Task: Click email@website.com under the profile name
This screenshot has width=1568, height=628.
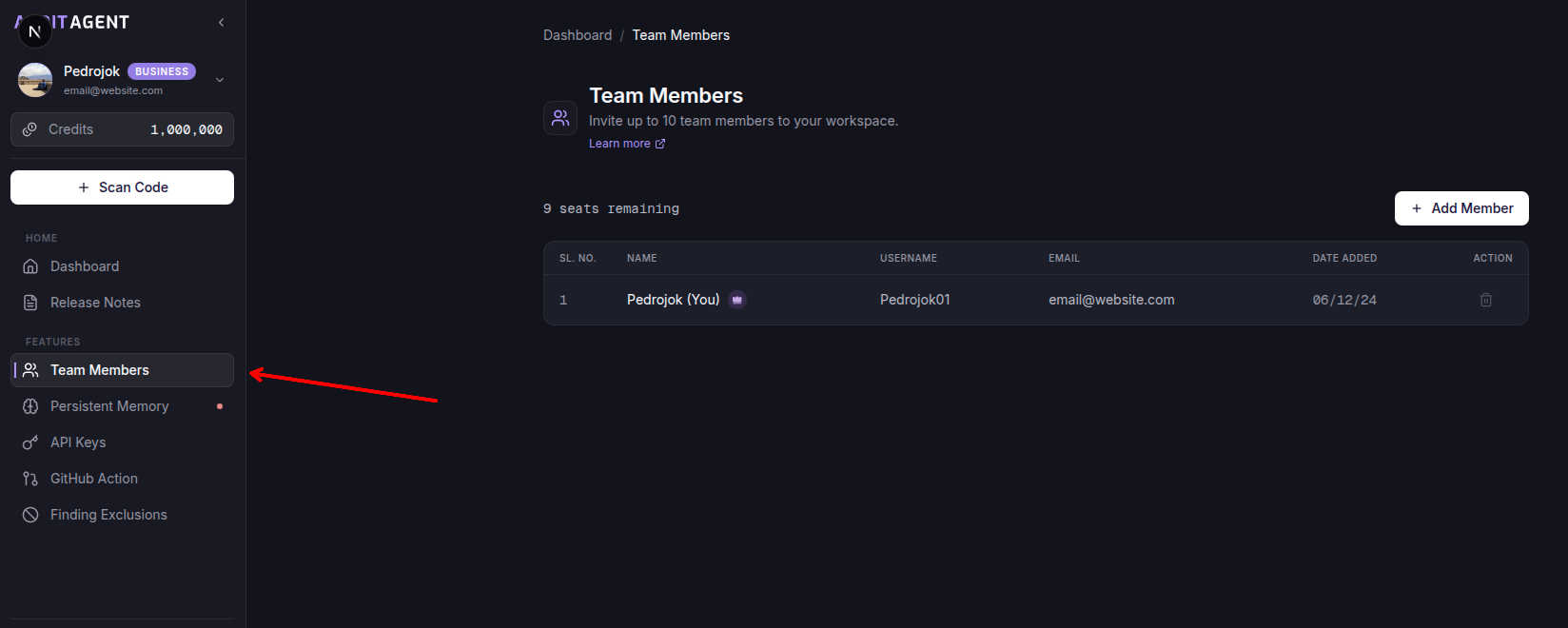Action: 113,90
